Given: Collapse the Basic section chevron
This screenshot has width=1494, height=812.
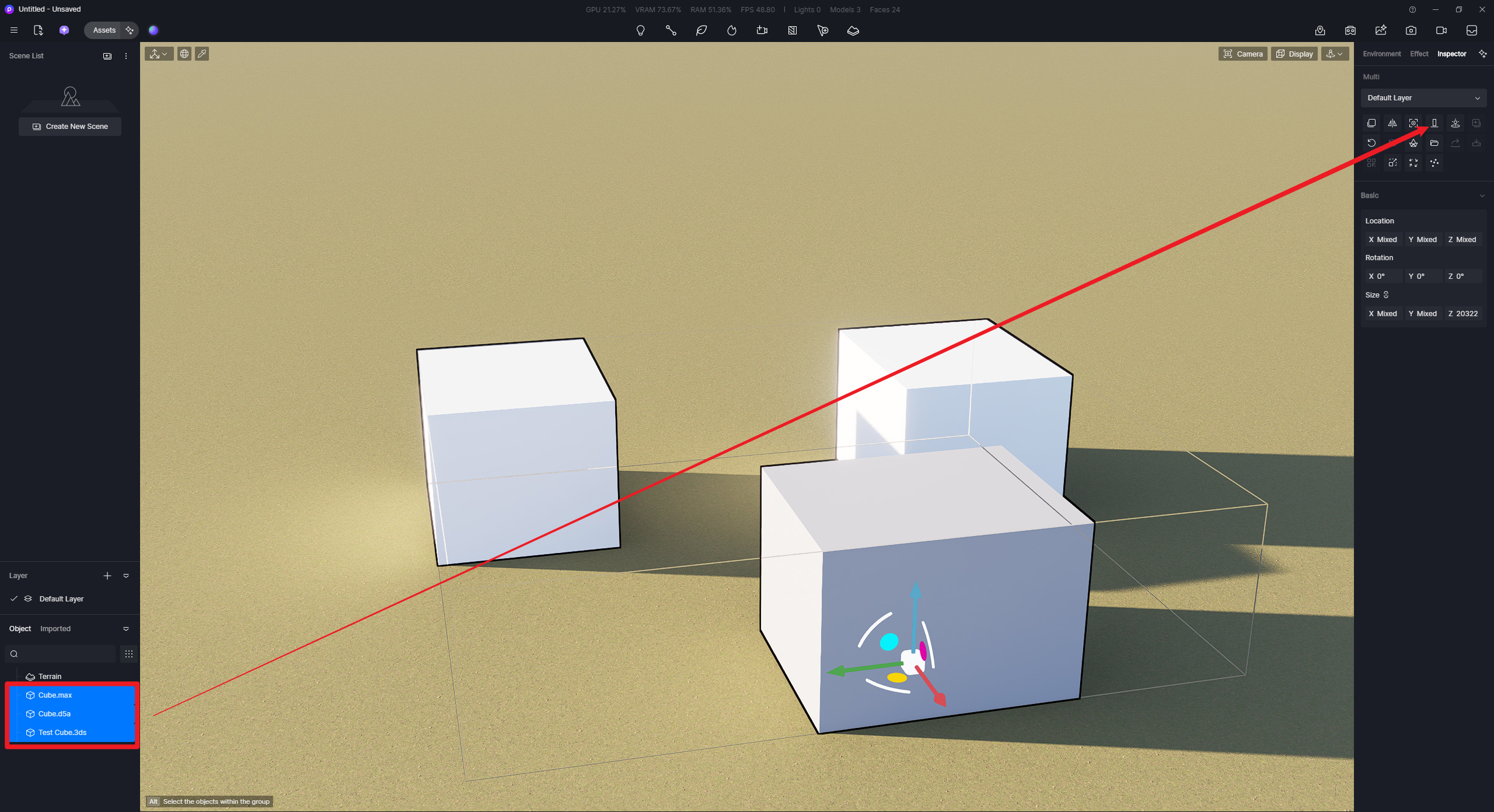Looking at the screenshot, I should (x=1482, y=195).
